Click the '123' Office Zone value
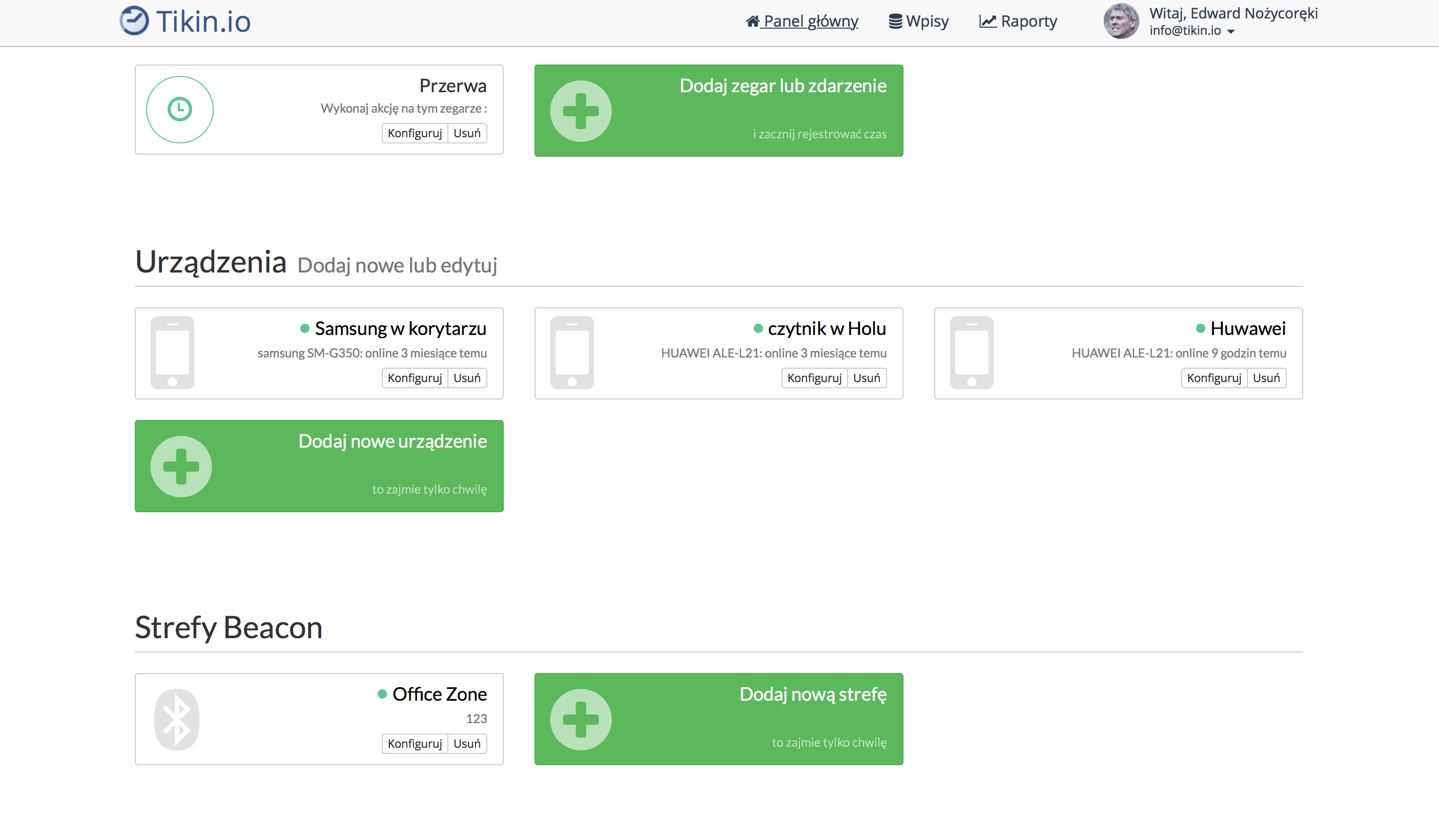 (x=476, y=719)
